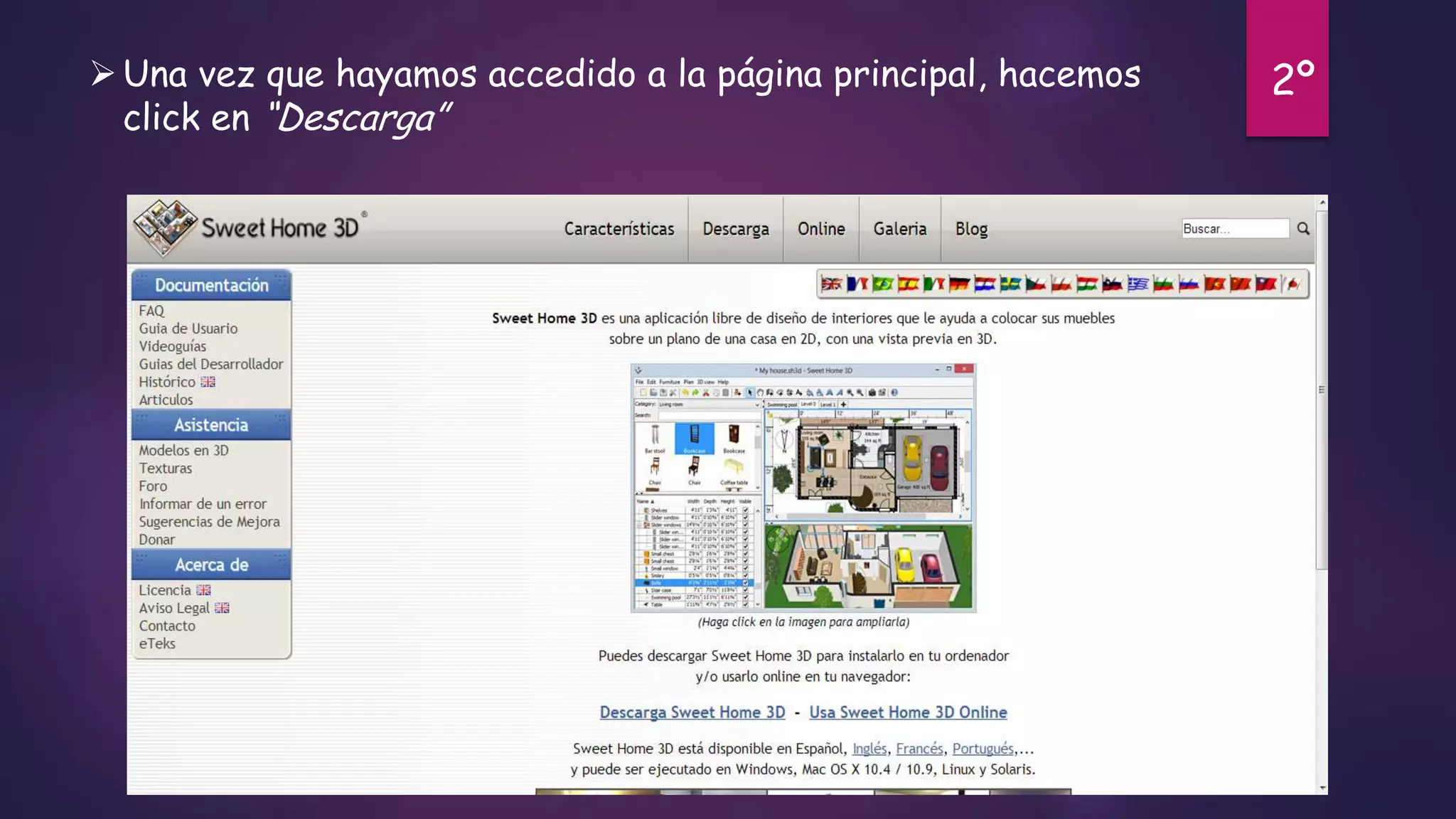Click the Acerca de section header
The image size is (1456, 819).
pyautogui.click(x=211, y=565)
